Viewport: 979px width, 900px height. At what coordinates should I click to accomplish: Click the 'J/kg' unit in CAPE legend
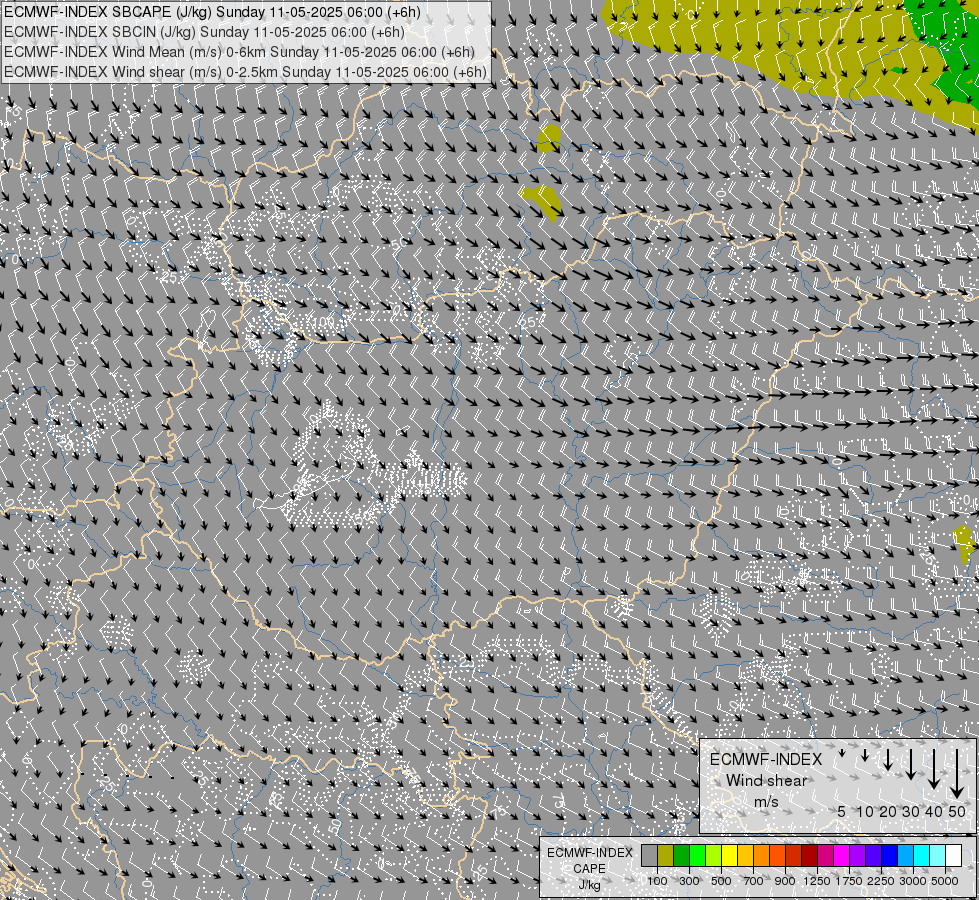point(589,885)
